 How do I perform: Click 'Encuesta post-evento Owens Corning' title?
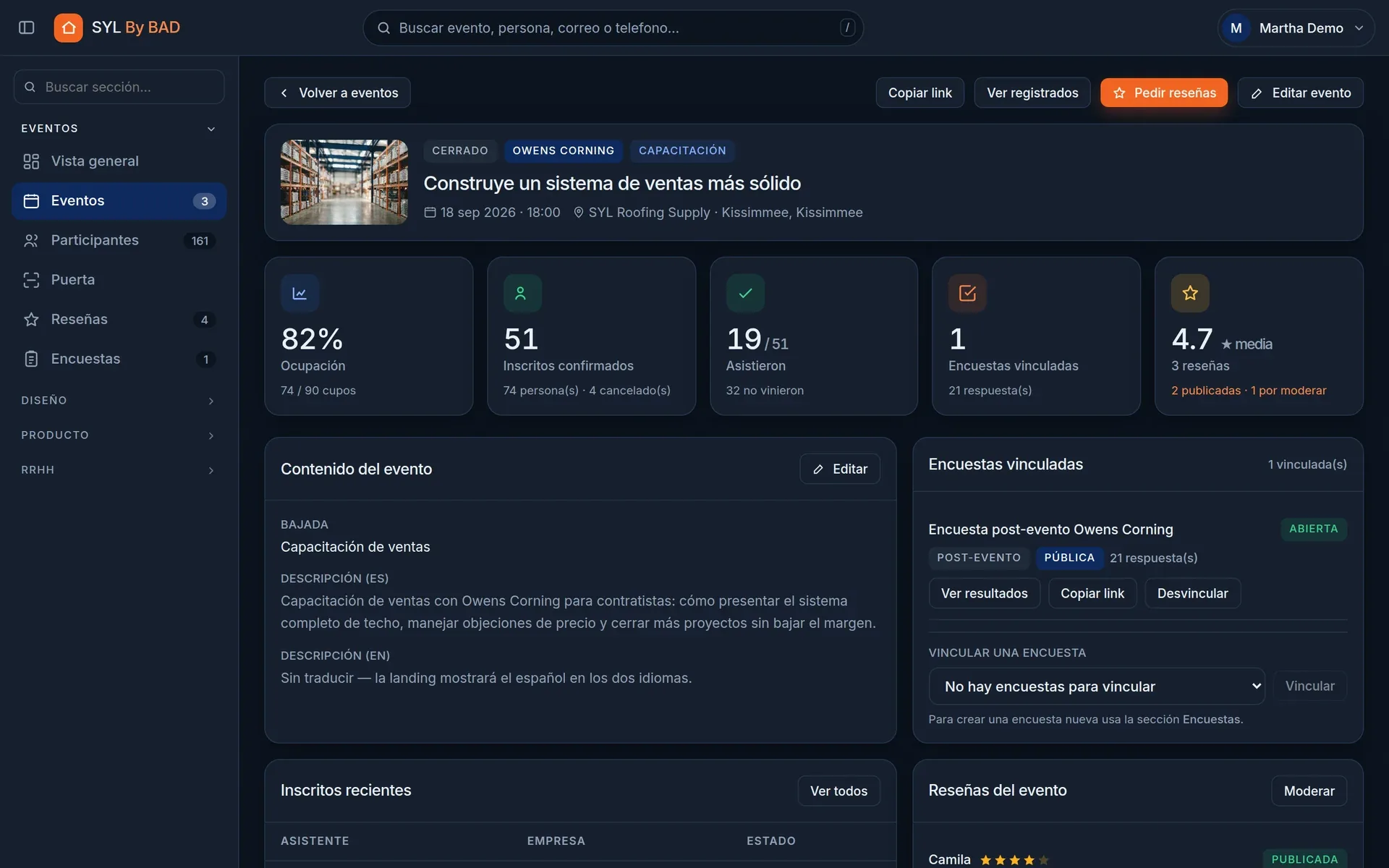1050,529
